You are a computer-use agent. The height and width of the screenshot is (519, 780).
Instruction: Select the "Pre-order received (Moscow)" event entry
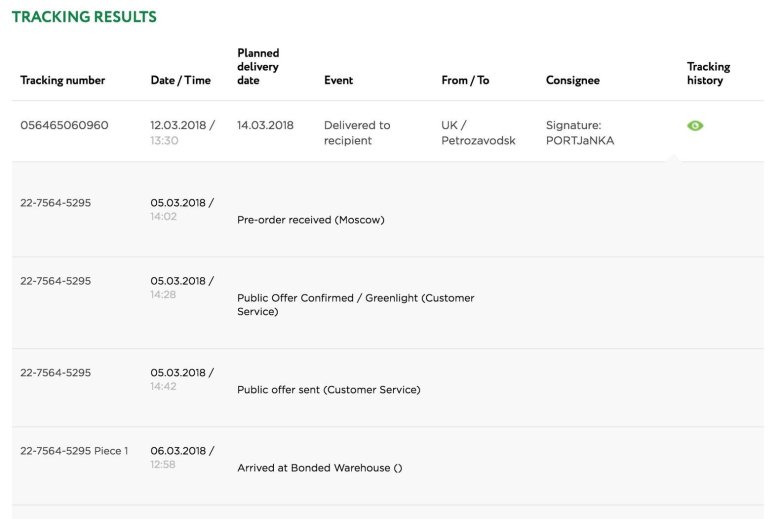310,219
